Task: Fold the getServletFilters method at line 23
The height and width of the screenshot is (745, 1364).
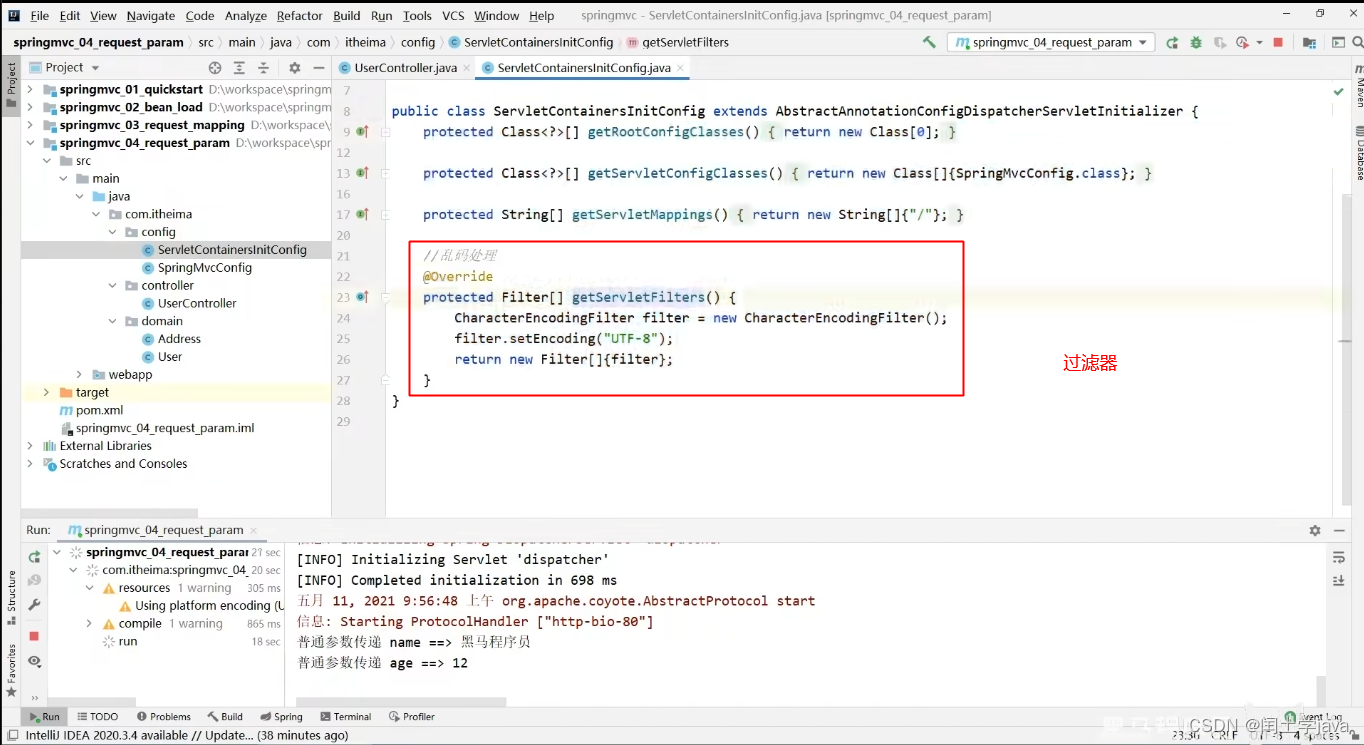Action: pyautogui.click(x=385, y=297)
